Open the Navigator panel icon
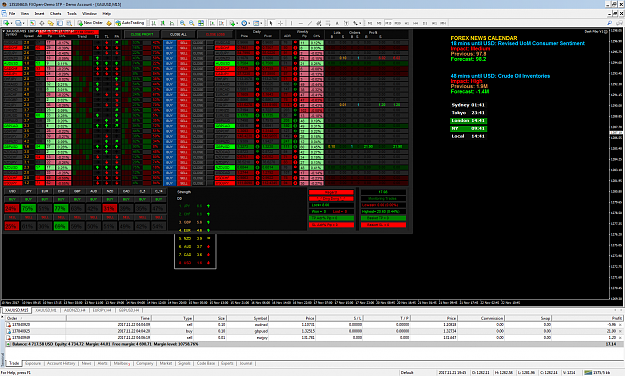625x376 pixels. [51, 23]
